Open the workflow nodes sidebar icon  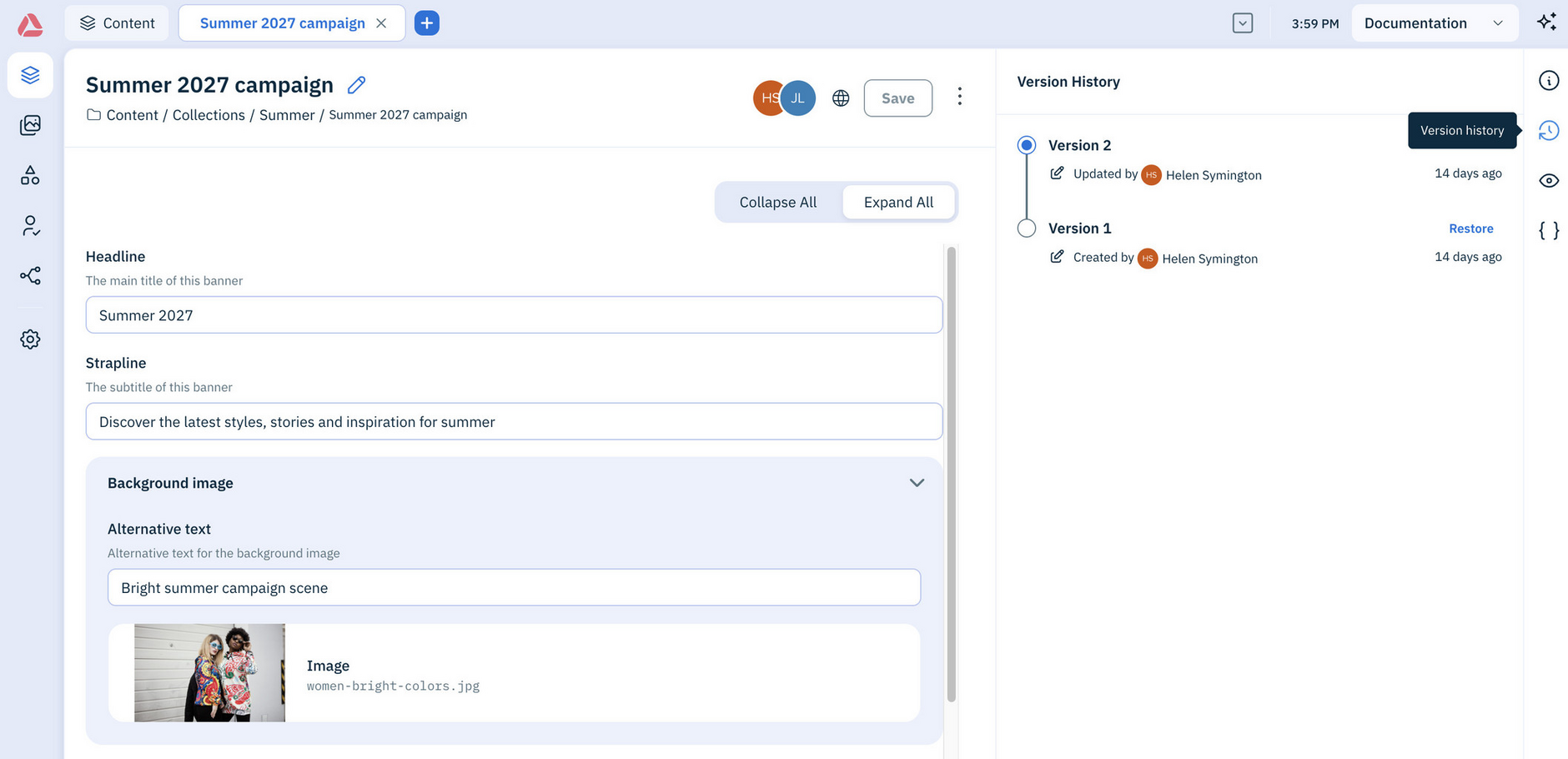point(30,275)
